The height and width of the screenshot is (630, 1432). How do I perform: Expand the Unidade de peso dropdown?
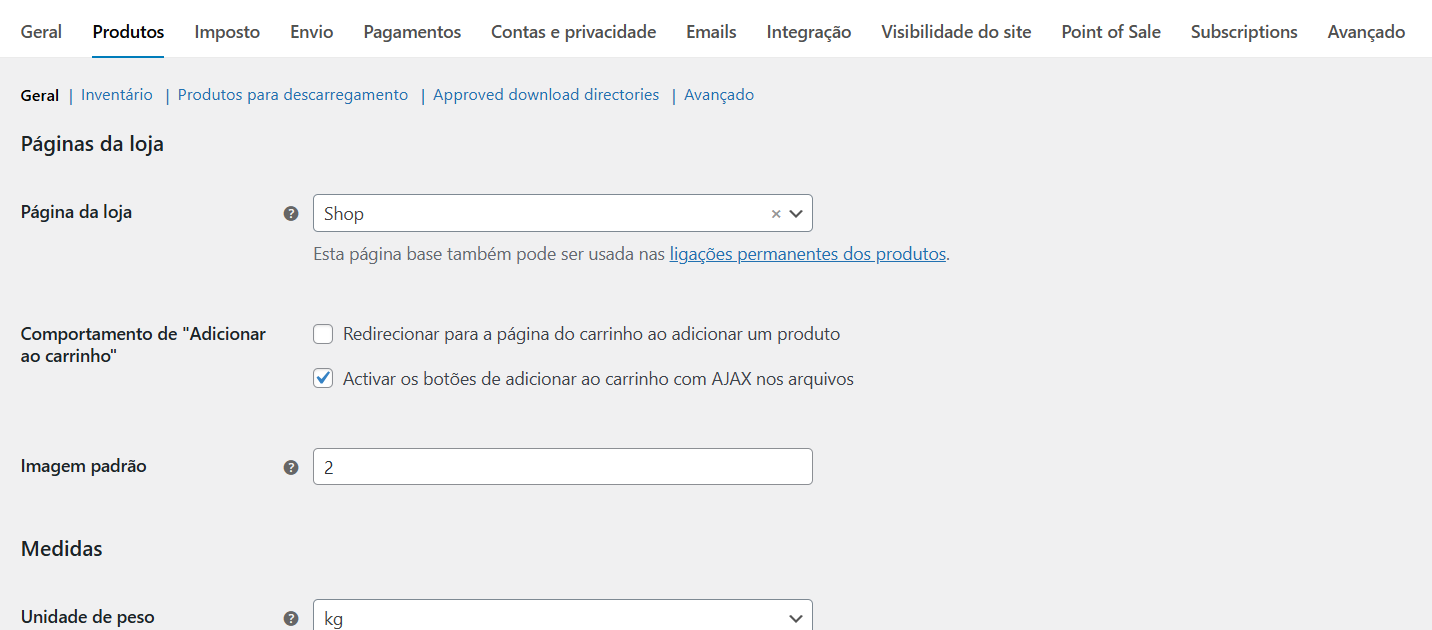(562, 617)
